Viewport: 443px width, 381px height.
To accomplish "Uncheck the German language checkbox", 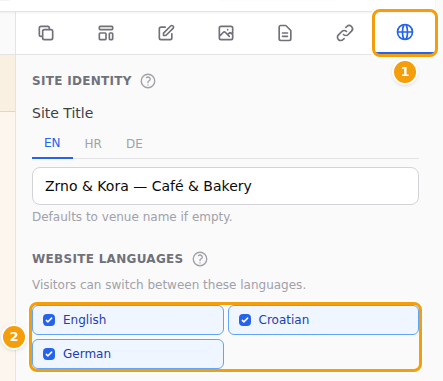I will point(49,354).
